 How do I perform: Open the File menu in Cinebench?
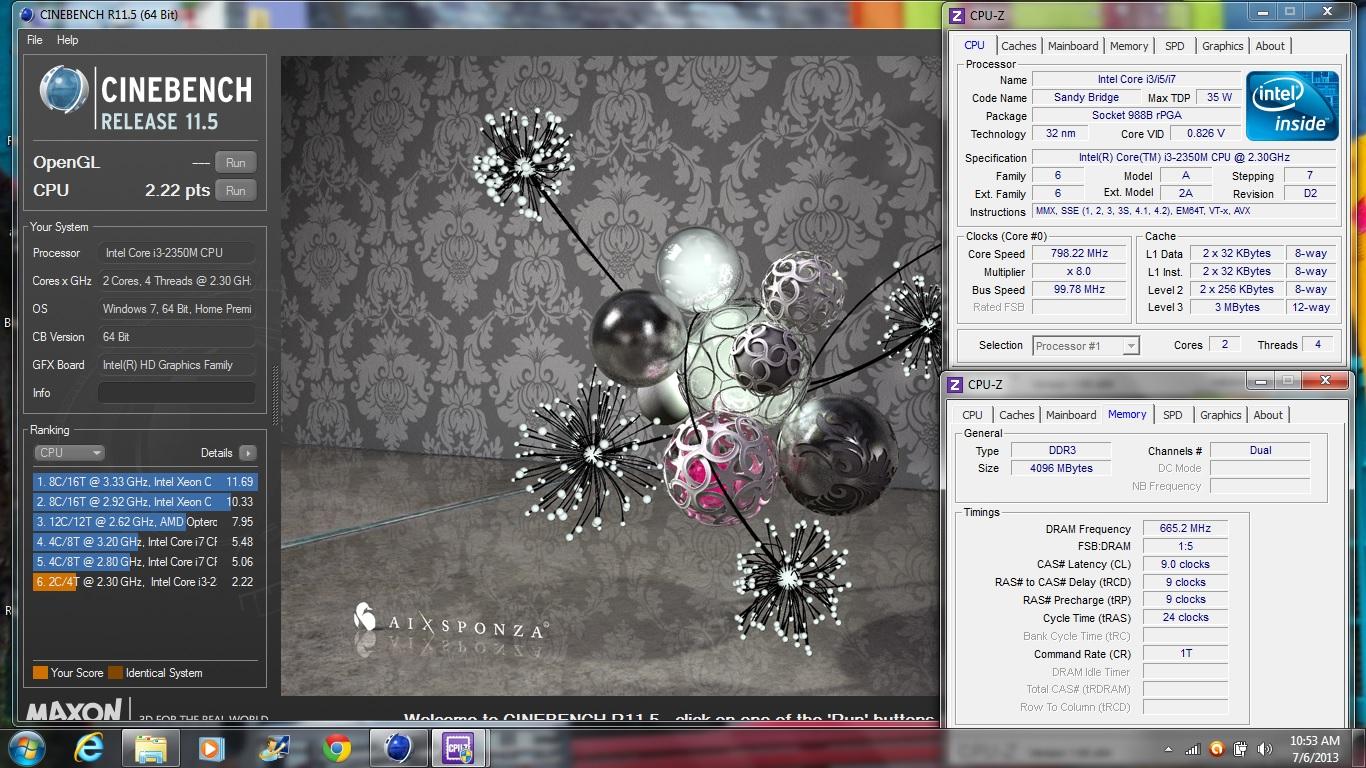[34, 40]
